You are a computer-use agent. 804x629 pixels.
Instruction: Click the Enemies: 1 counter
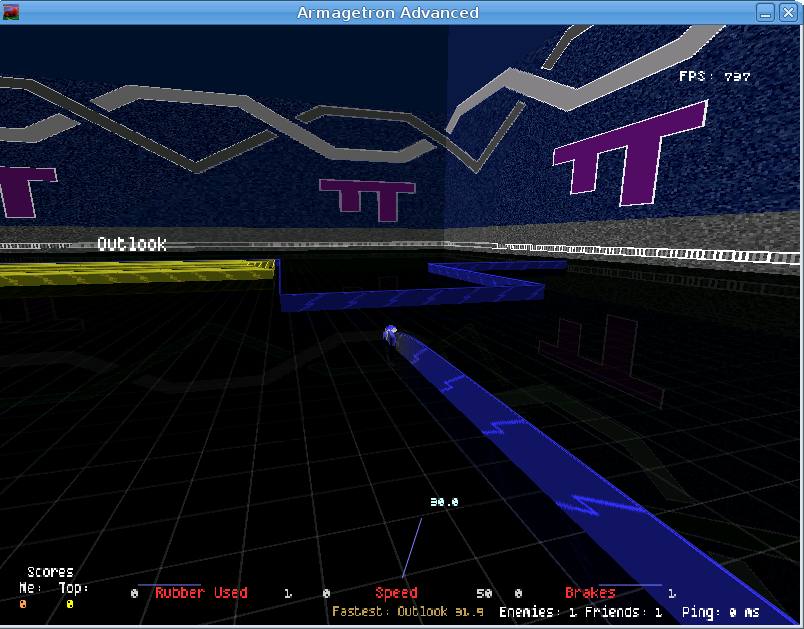538,612
